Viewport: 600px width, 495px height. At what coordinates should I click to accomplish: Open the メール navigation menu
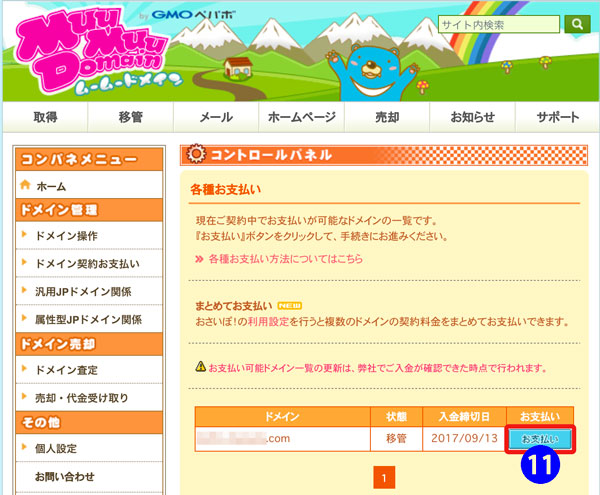[x=216, y=117]
